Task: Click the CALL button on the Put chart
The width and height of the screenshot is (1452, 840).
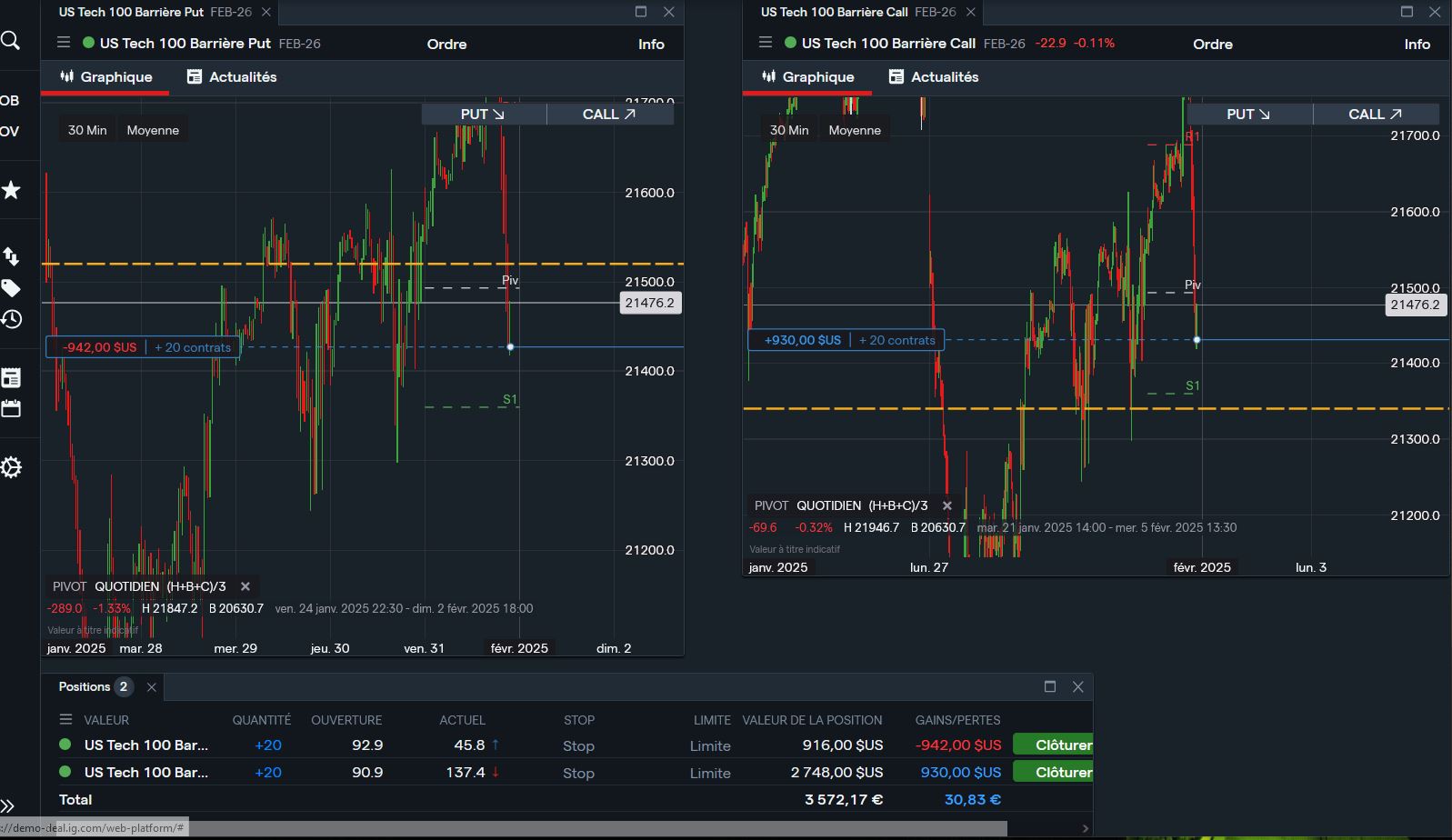Action: click(x=610, y=114)
